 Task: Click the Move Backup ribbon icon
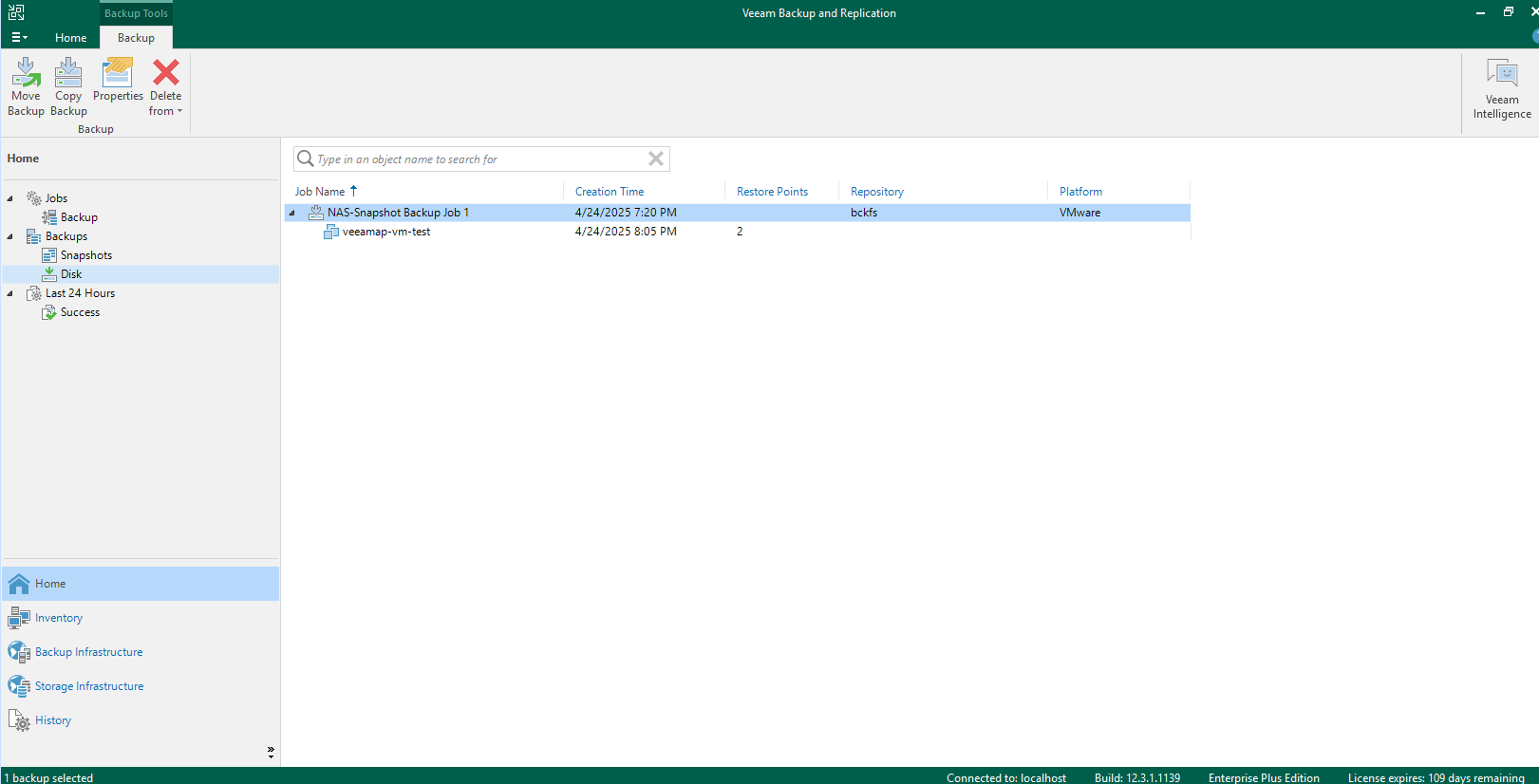26,72
